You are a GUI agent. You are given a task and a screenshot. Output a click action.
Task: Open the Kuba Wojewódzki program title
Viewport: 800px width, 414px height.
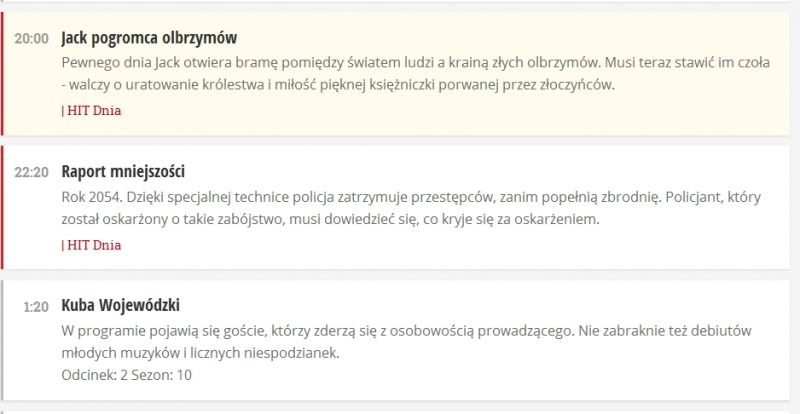point(120,305)
